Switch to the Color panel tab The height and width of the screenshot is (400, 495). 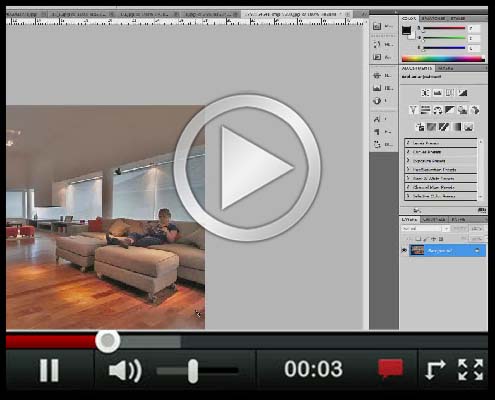[409, 18]
